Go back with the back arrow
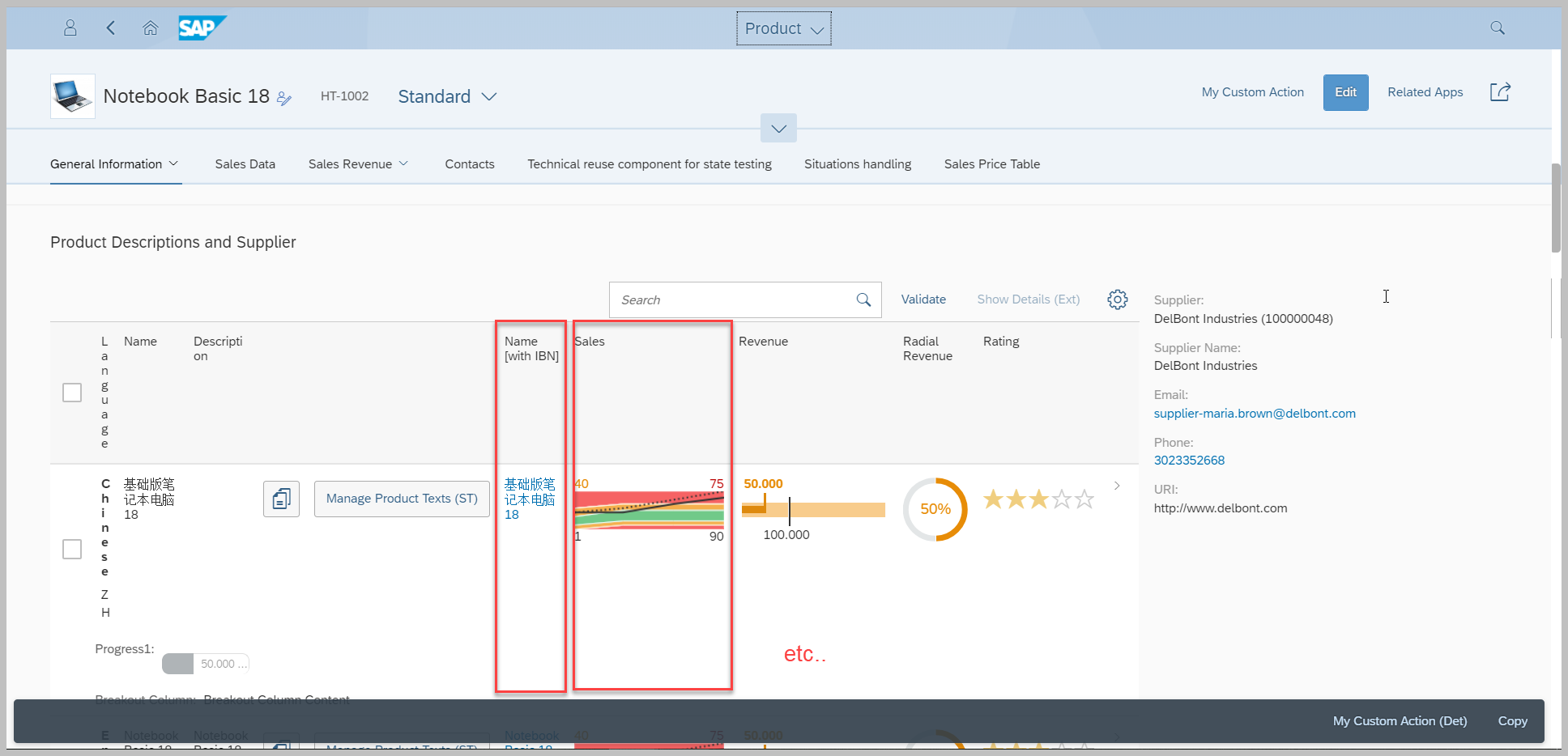The height and width of the screenshot is (756, 1568). click(x=111, y=28)
